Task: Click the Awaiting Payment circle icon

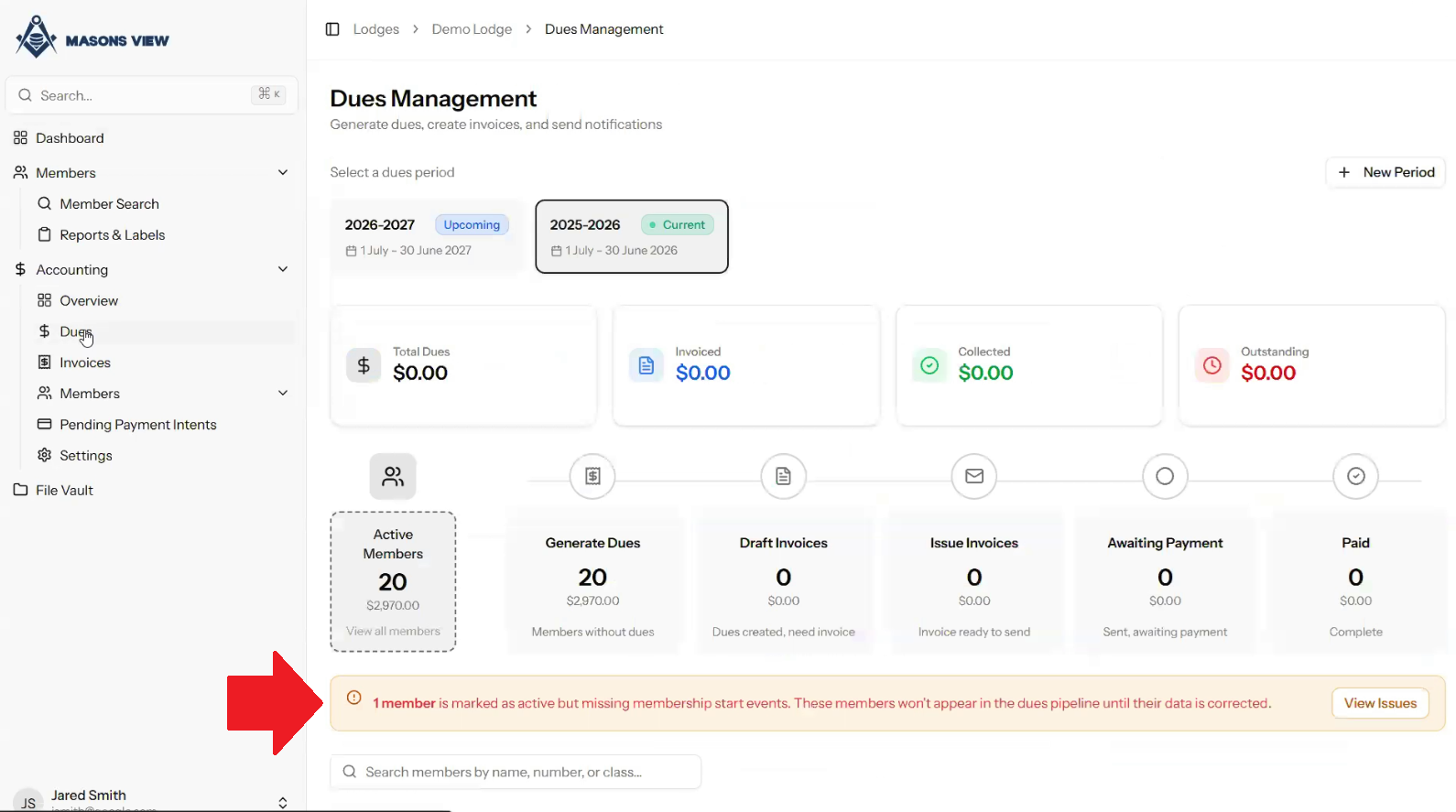Action: 1165,476
